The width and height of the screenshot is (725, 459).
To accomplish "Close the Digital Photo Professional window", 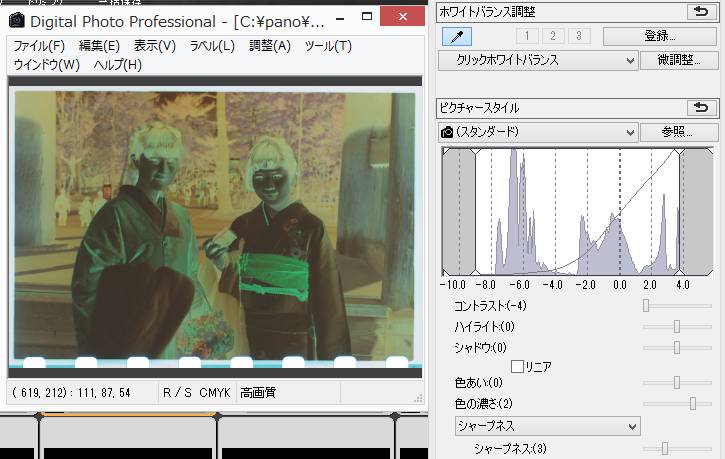I will (402, 16).
